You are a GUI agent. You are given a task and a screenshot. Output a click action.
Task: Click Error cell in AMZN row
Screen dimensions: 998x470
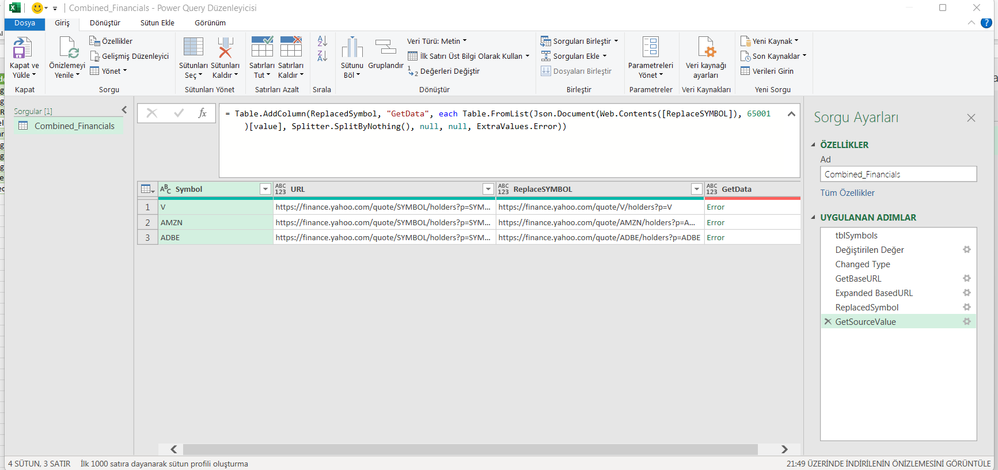(x=752, y=222)
